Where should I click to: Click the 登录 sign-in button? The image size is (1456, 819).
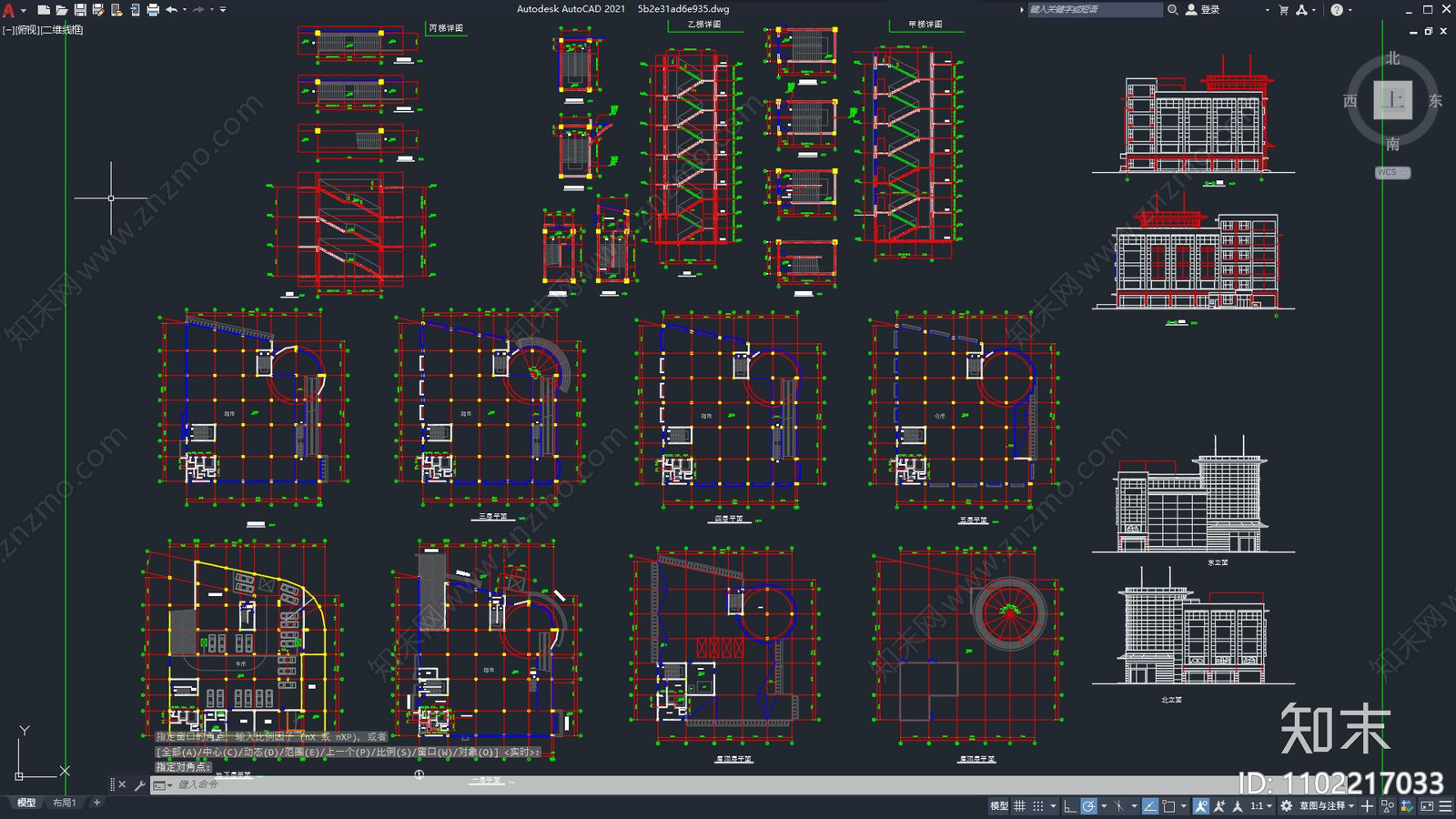(x=1203, y=9)
